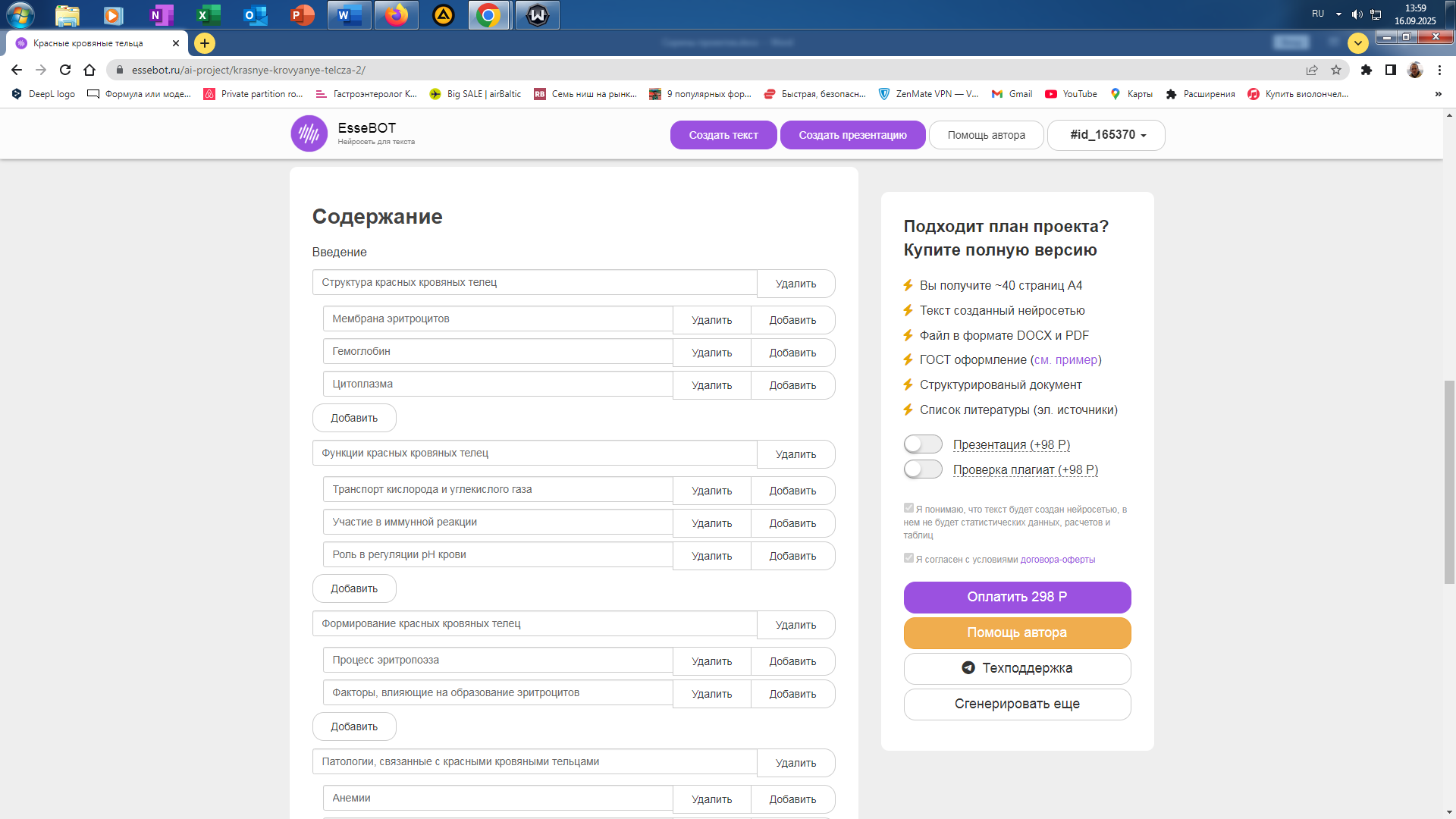Click the Гемоглобин section input field

[x=497, y=352]
